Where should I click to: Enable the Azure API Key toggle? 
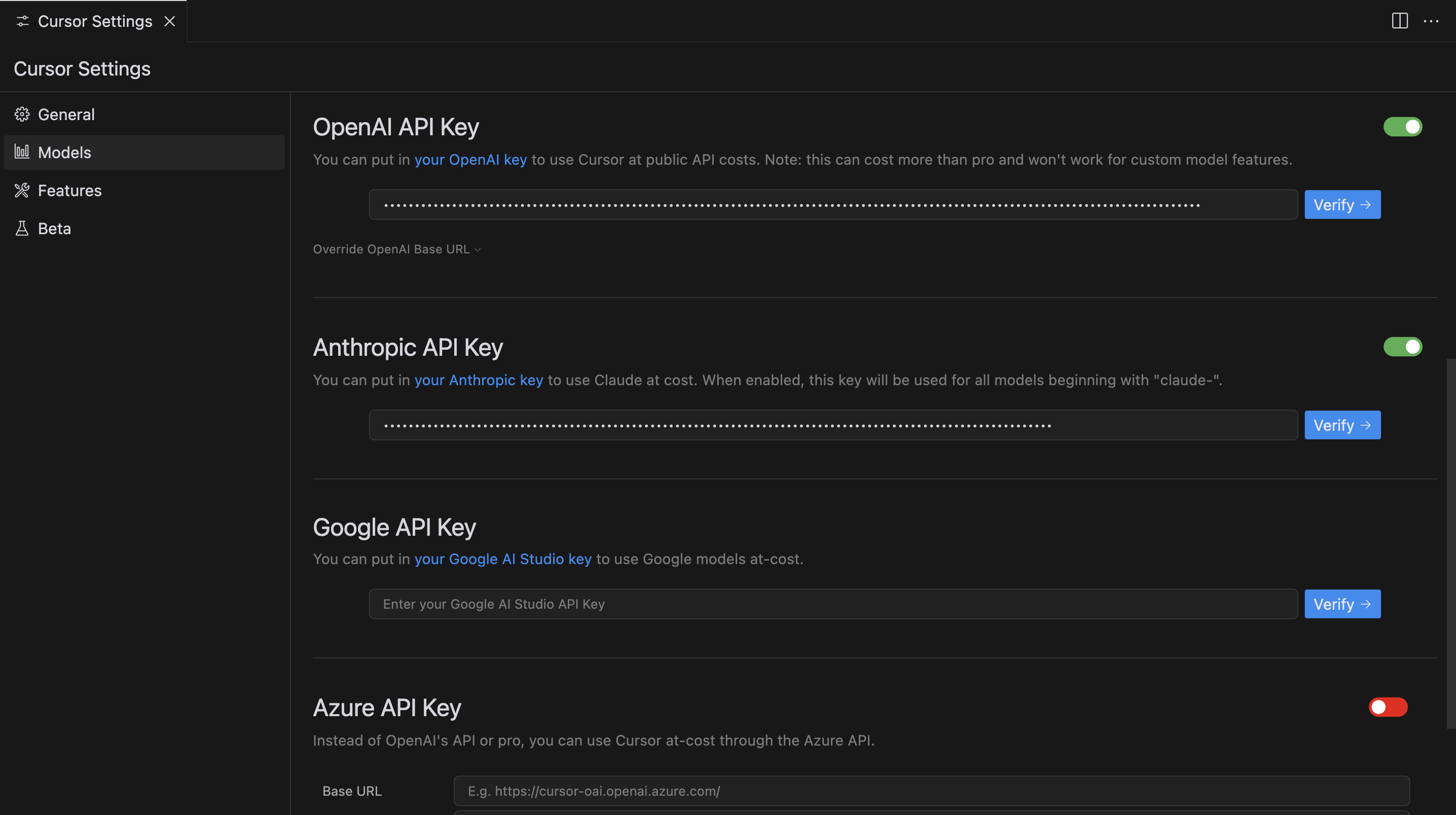click(x=1387, y=707)
